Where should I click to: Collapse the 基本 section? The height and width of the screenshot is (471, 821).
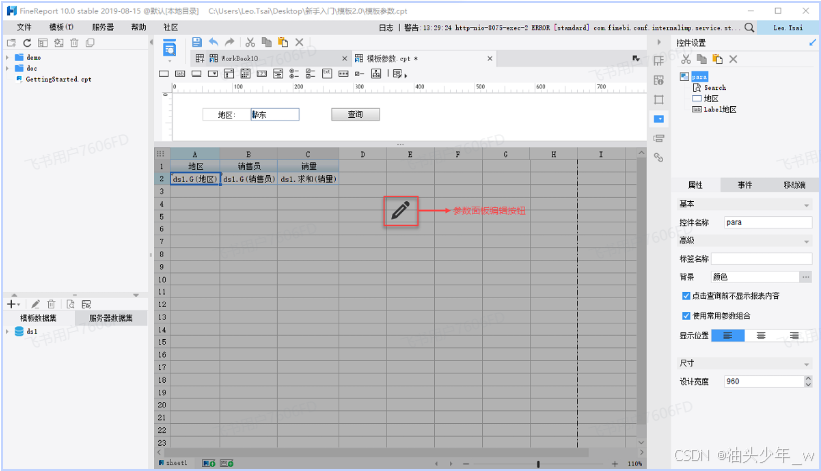pyautogui.click(x=806, y=204)
